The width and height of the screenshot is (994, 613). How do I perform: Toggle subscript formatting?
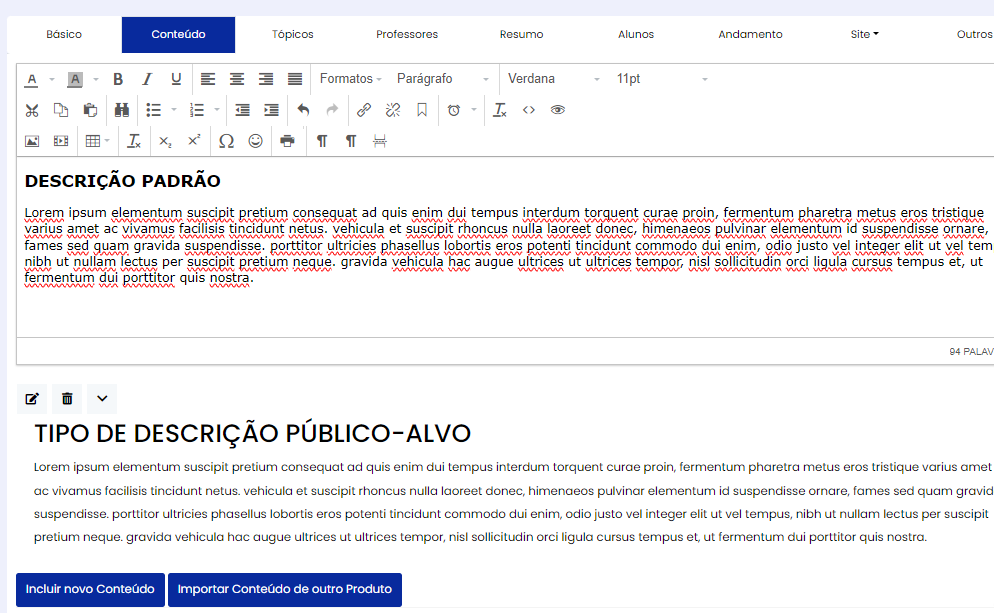tap(165, 141)
